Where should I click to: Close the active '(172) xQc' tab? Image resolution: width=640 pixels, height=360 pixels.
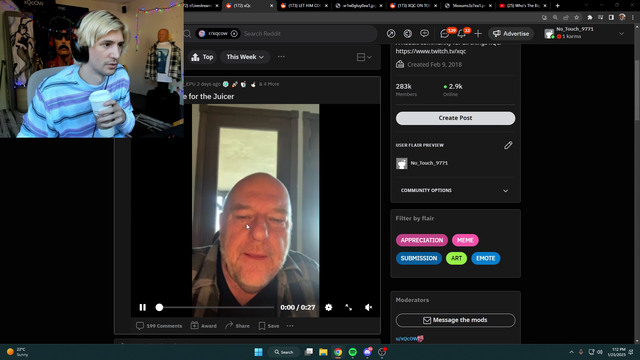pyautogui.click(x=271, y=6)
